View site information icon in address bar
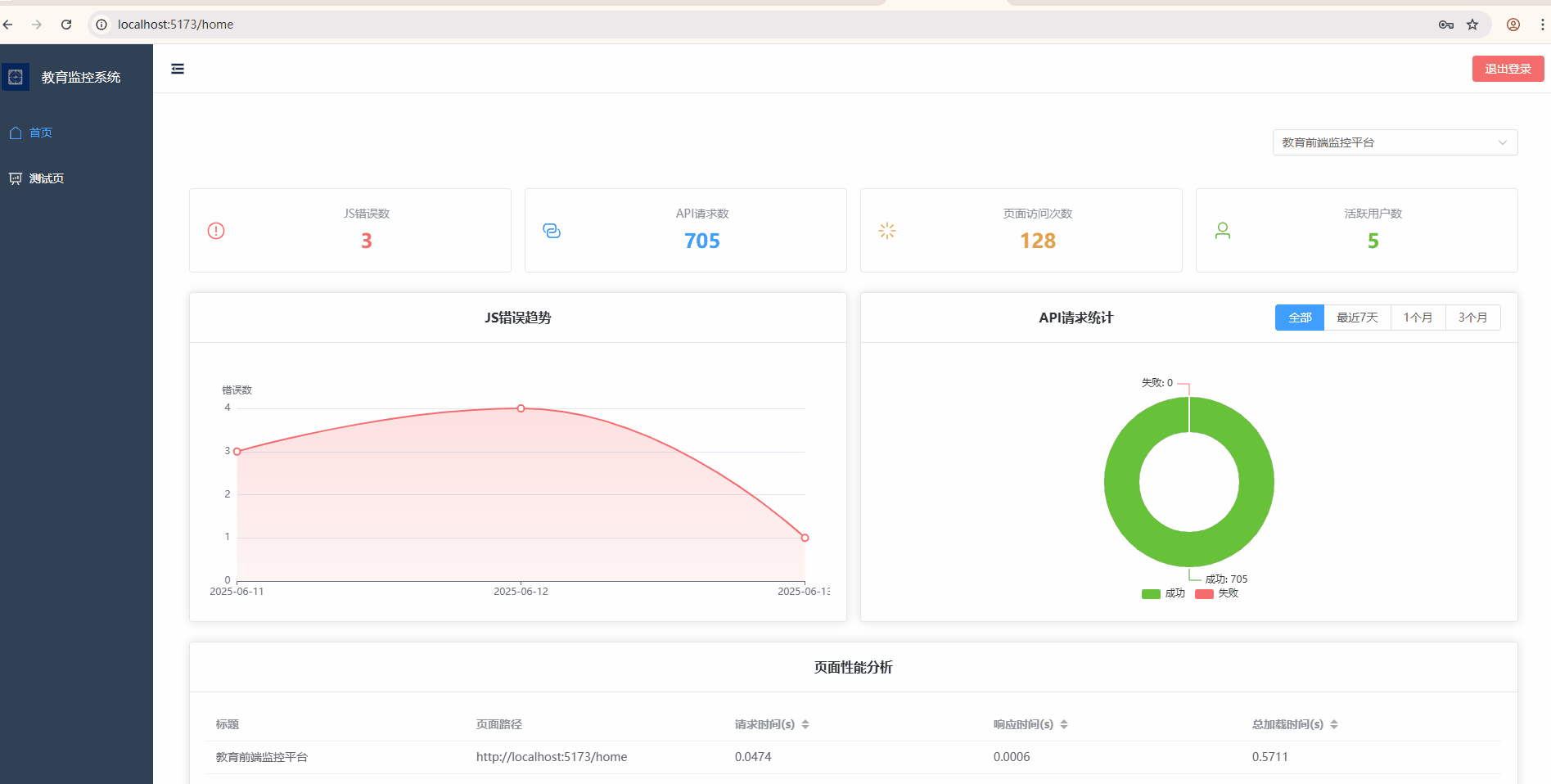 pyautogui.click(x=101, y=25)
